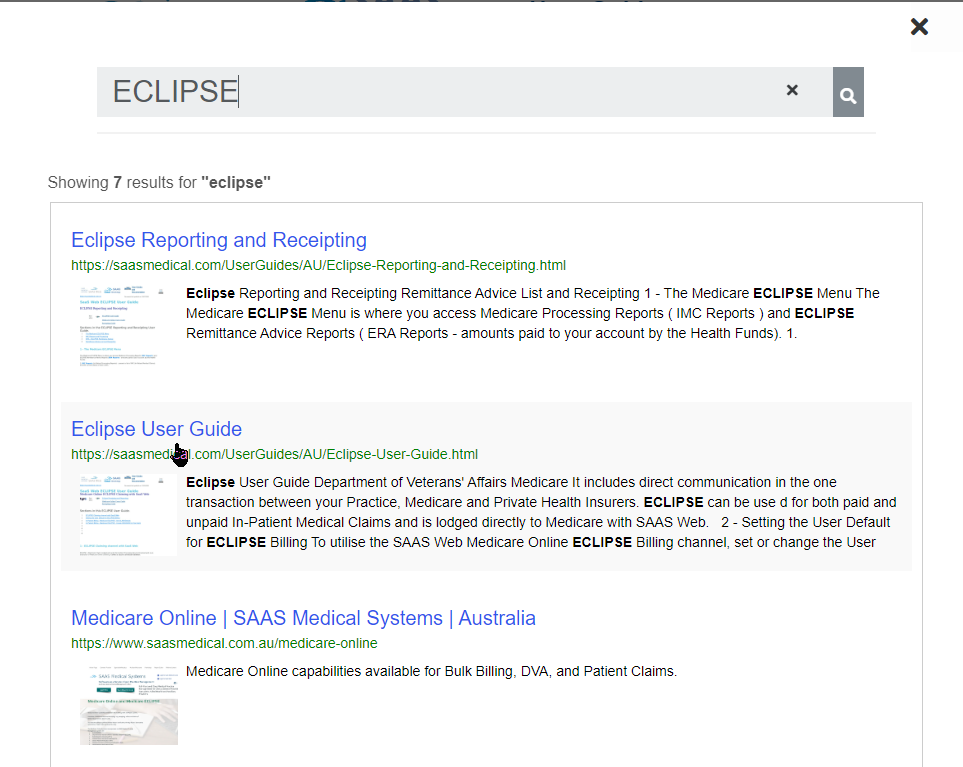Open the Eclipse User Guide result title
963x767 pixels.
157,429
